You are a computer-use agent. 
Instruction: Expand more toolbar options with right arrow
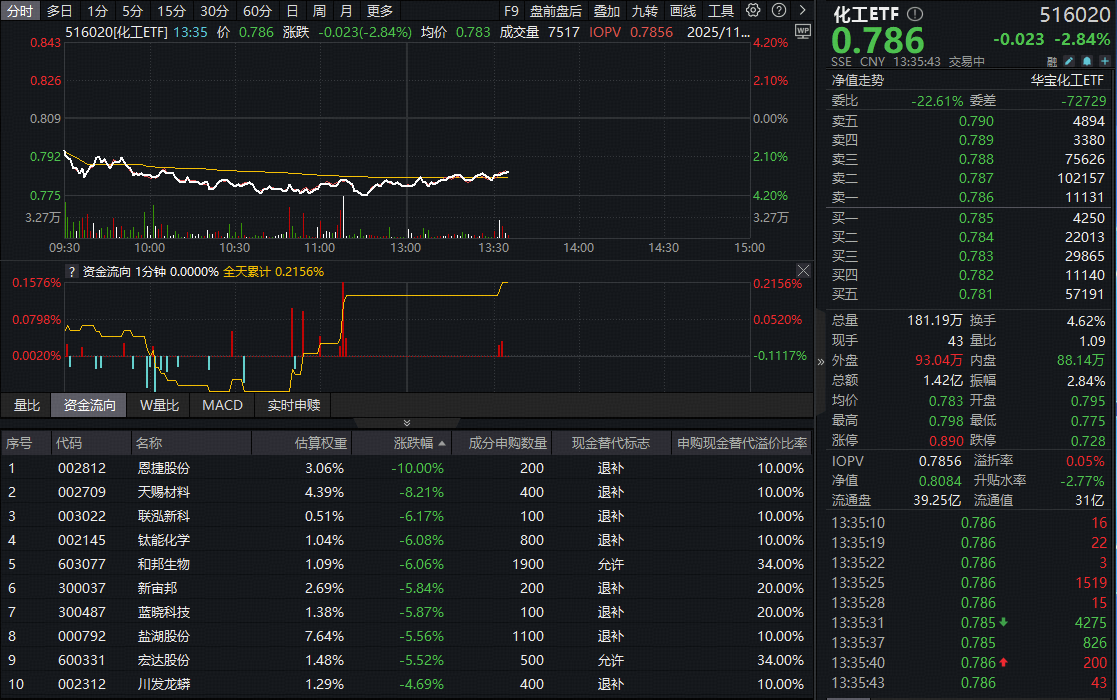point(802,11)
